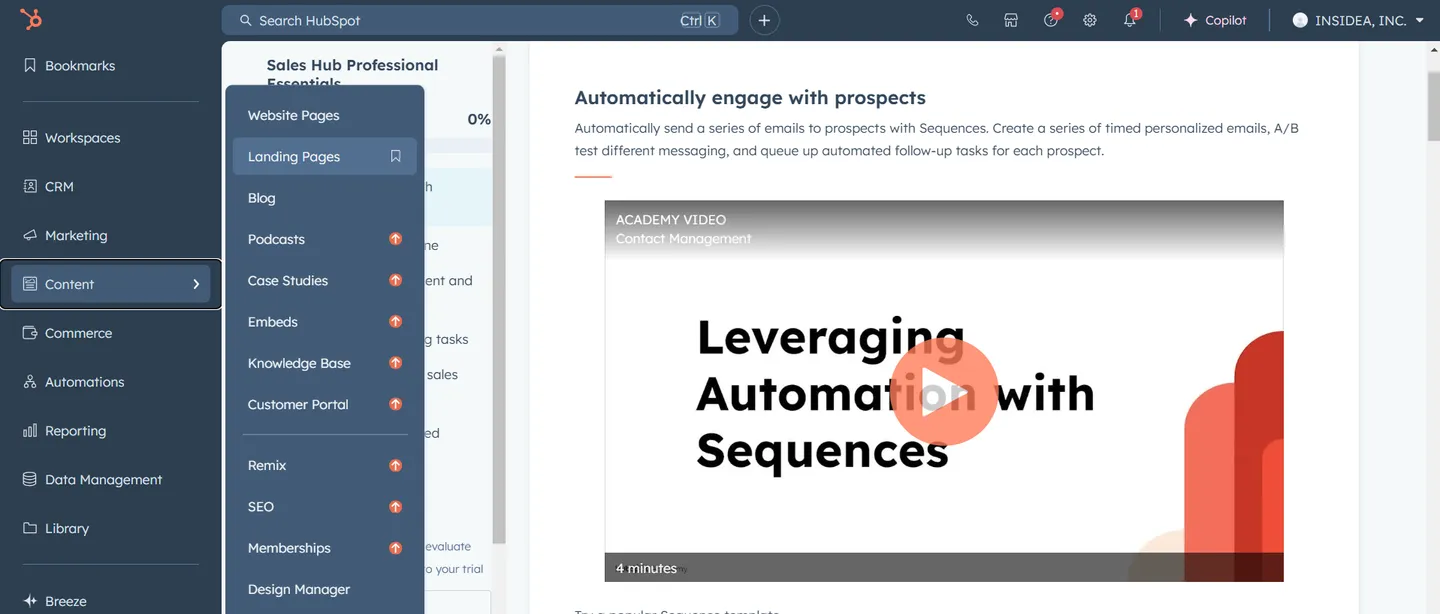Open the Marketplace storefront icon
The width and height of the screenshot is (1440, 614).
pos(1011,20)
